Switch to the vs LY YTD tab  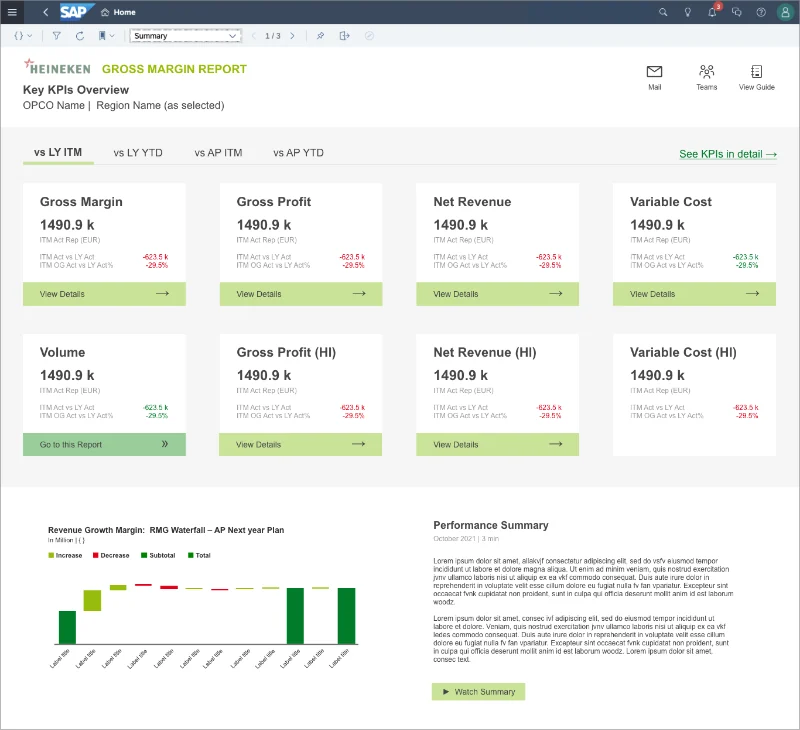[138, 153]
